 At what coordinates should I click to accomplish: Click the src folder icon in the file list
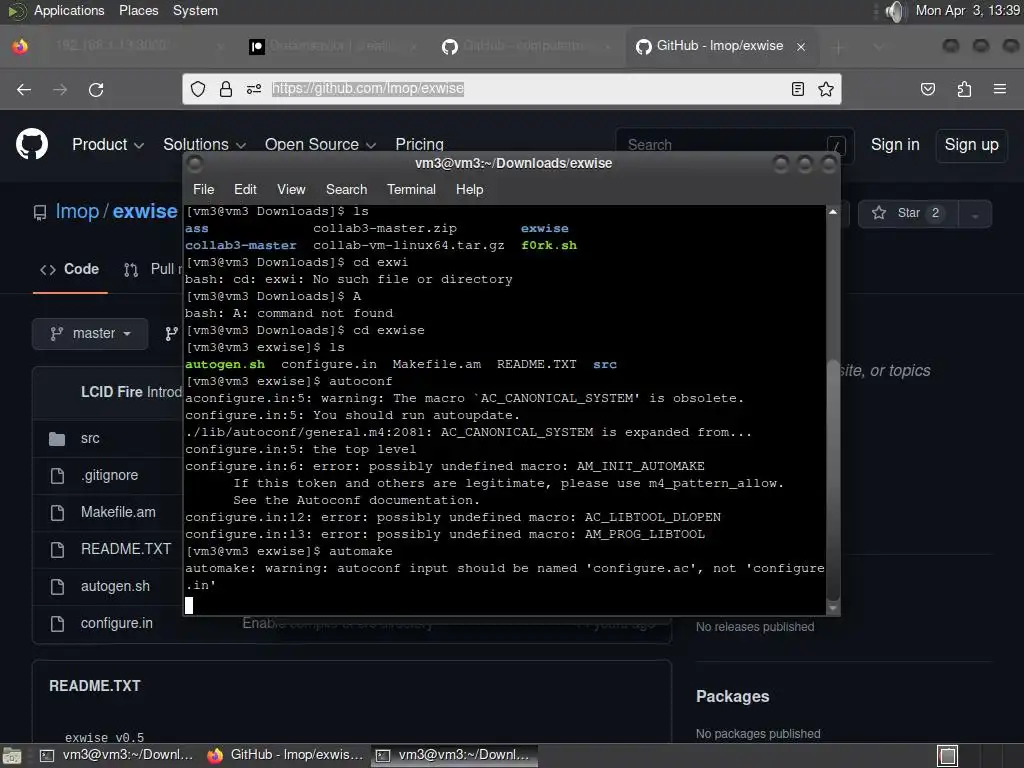[57, 438]
